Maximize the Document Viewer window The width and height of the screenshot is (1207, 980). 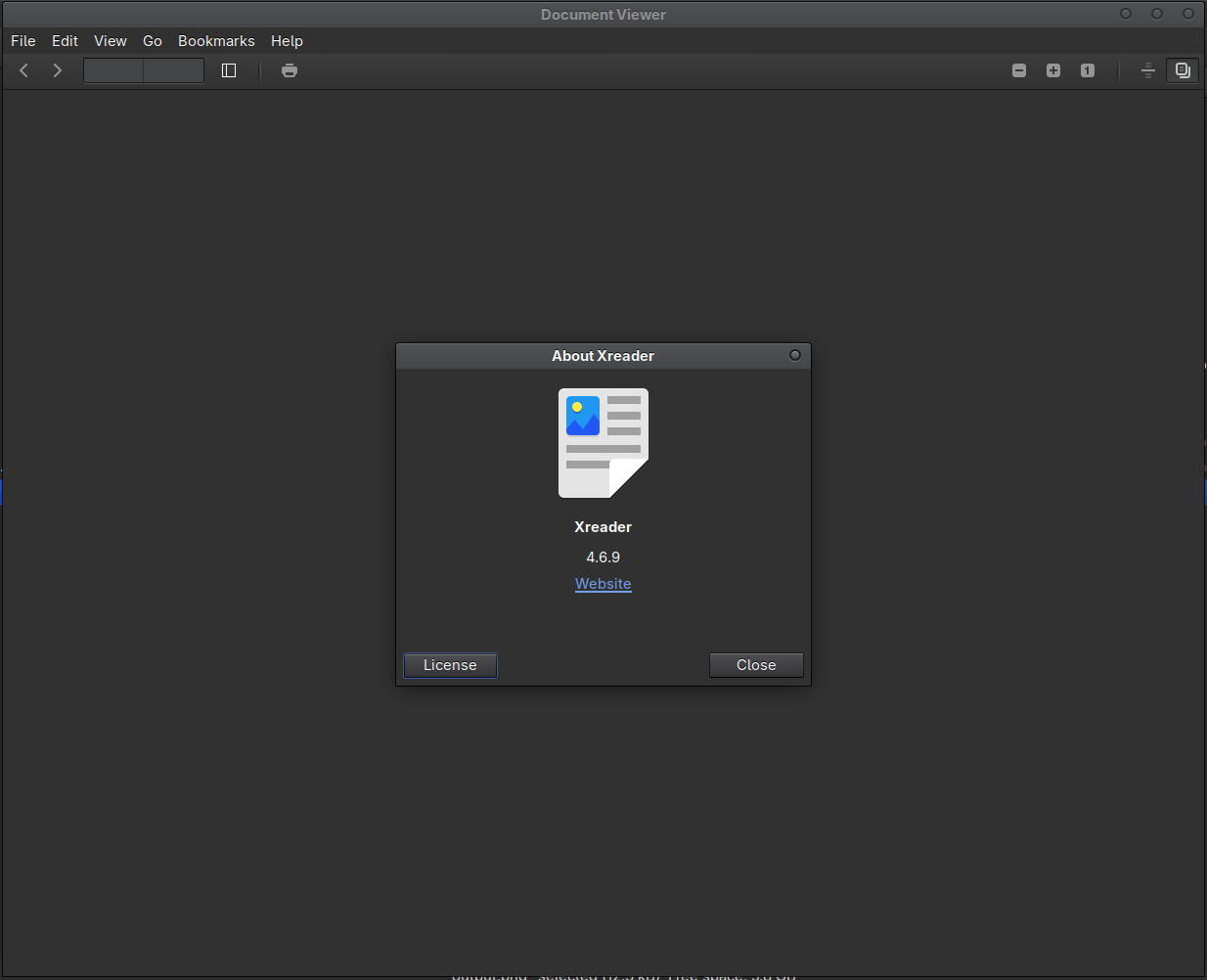[1157, 14]
